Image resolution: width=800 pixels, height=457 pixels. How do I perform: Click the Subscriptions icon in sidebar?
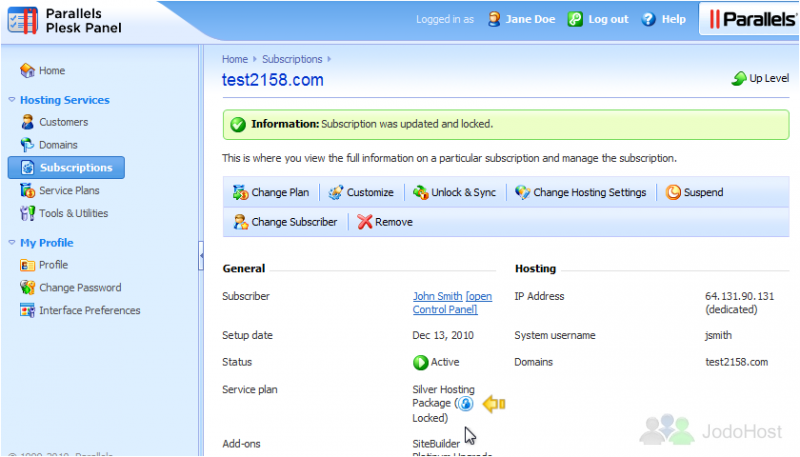click(x=28, y=167)
